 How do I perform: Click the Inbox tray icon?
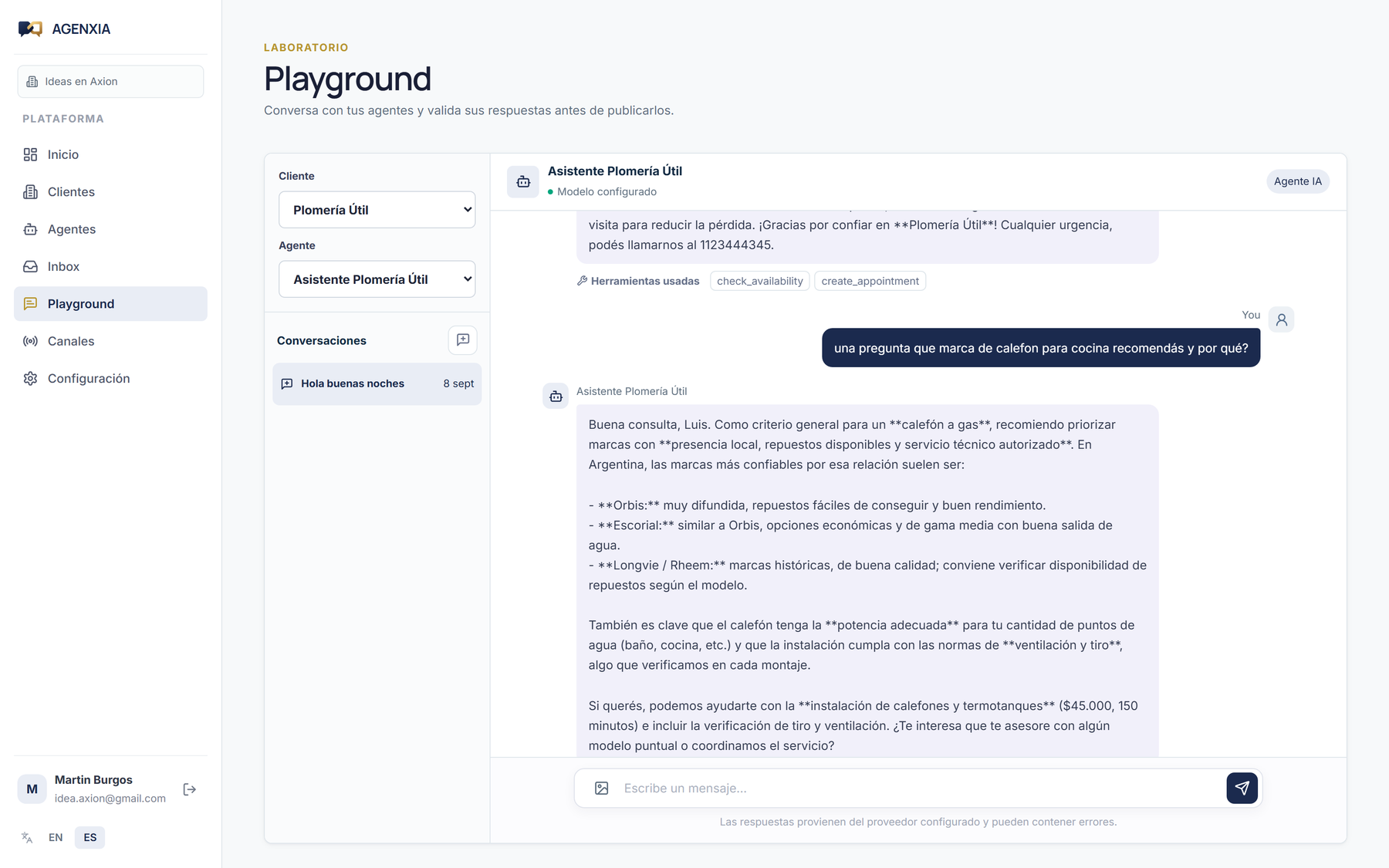30,266
